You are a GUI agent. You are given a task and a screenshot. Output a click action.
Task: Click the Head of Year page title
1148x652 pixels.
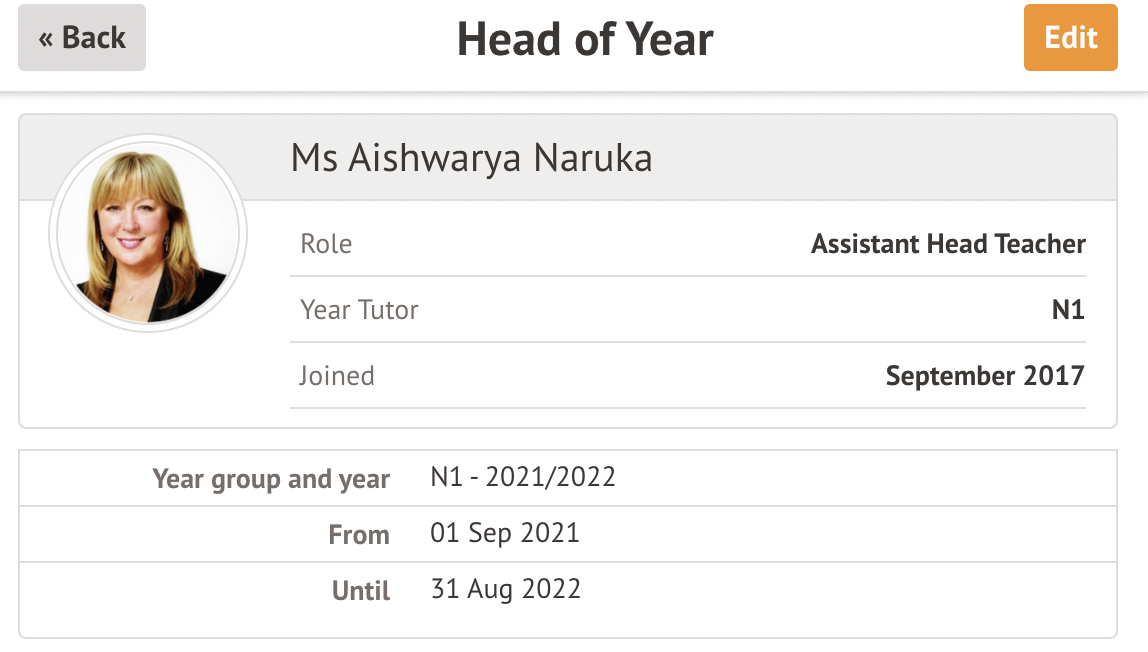coord(585,39)
